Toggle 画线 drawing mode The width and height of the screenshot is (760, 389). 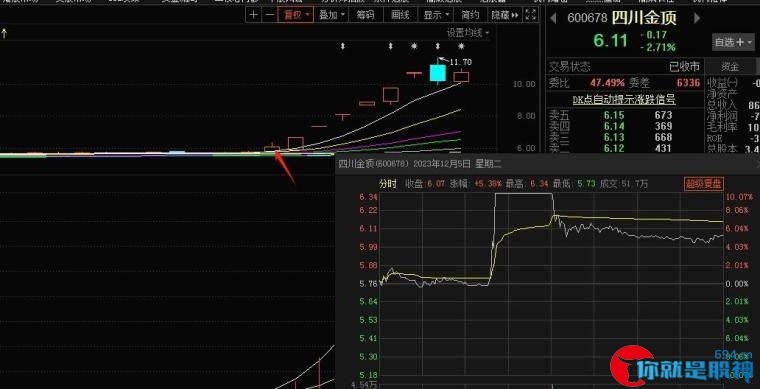pyautogui.click(x=400, y=15)
